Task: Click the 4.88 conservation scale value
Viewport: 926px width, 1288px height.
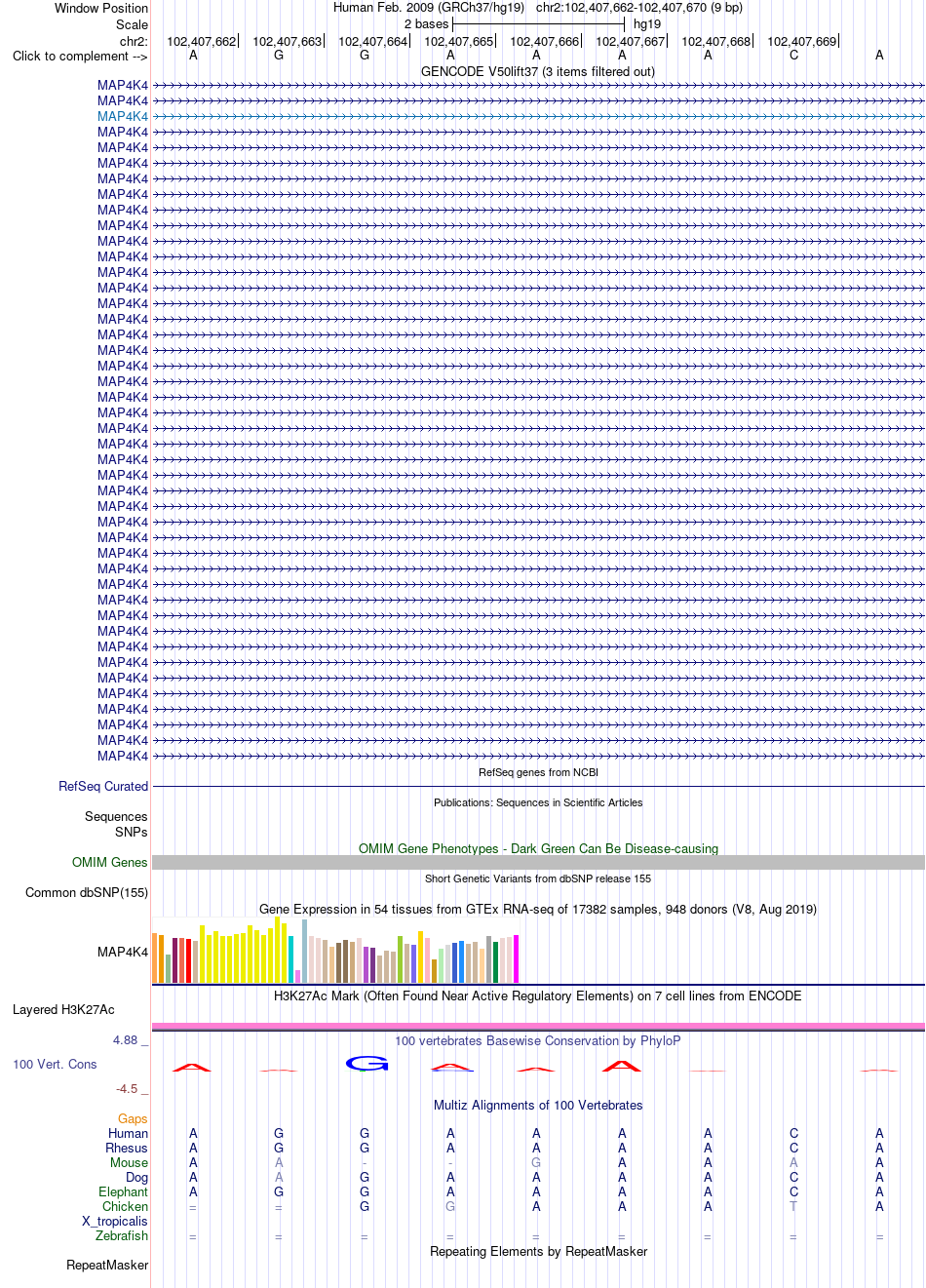Action: [126, 1040]
